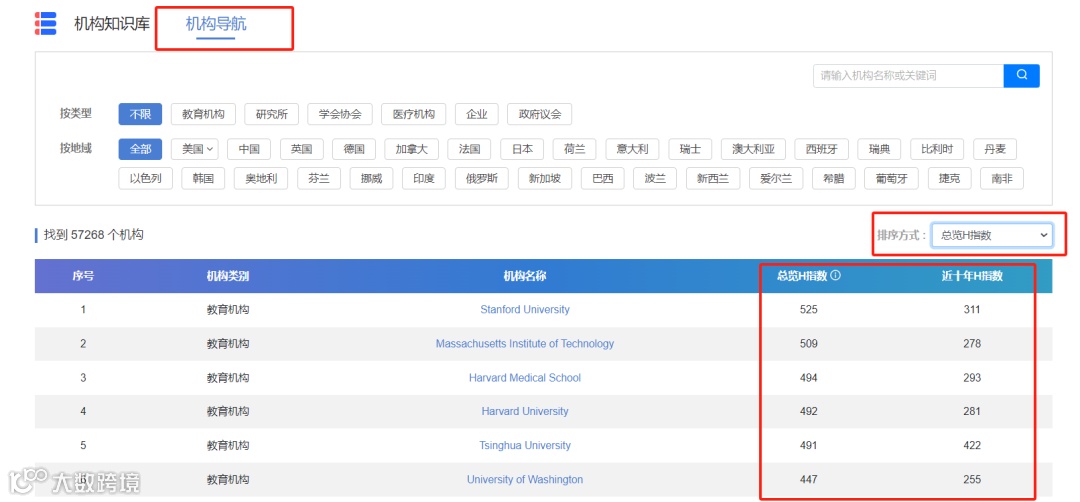Filter region by 德国
Viewport: 1080px width, 502px height.
tap(353, 149)
